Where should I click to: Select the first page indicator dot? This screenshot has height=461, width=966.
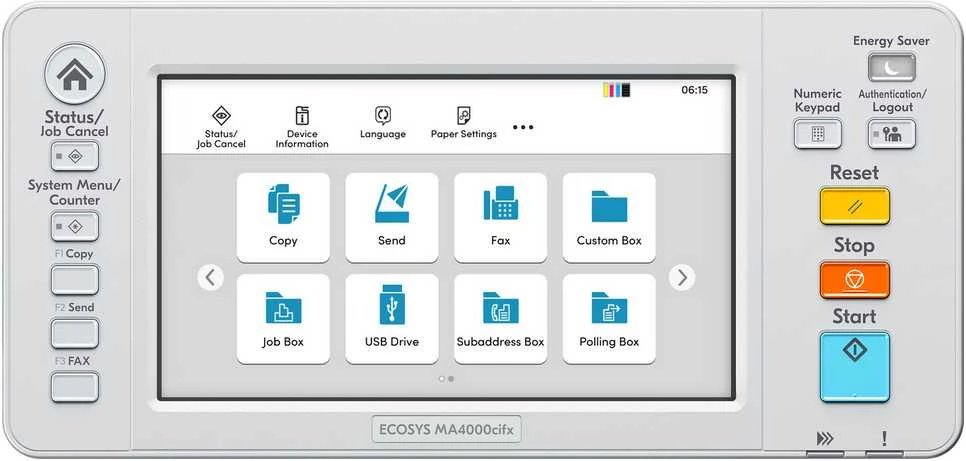point(442,379)
